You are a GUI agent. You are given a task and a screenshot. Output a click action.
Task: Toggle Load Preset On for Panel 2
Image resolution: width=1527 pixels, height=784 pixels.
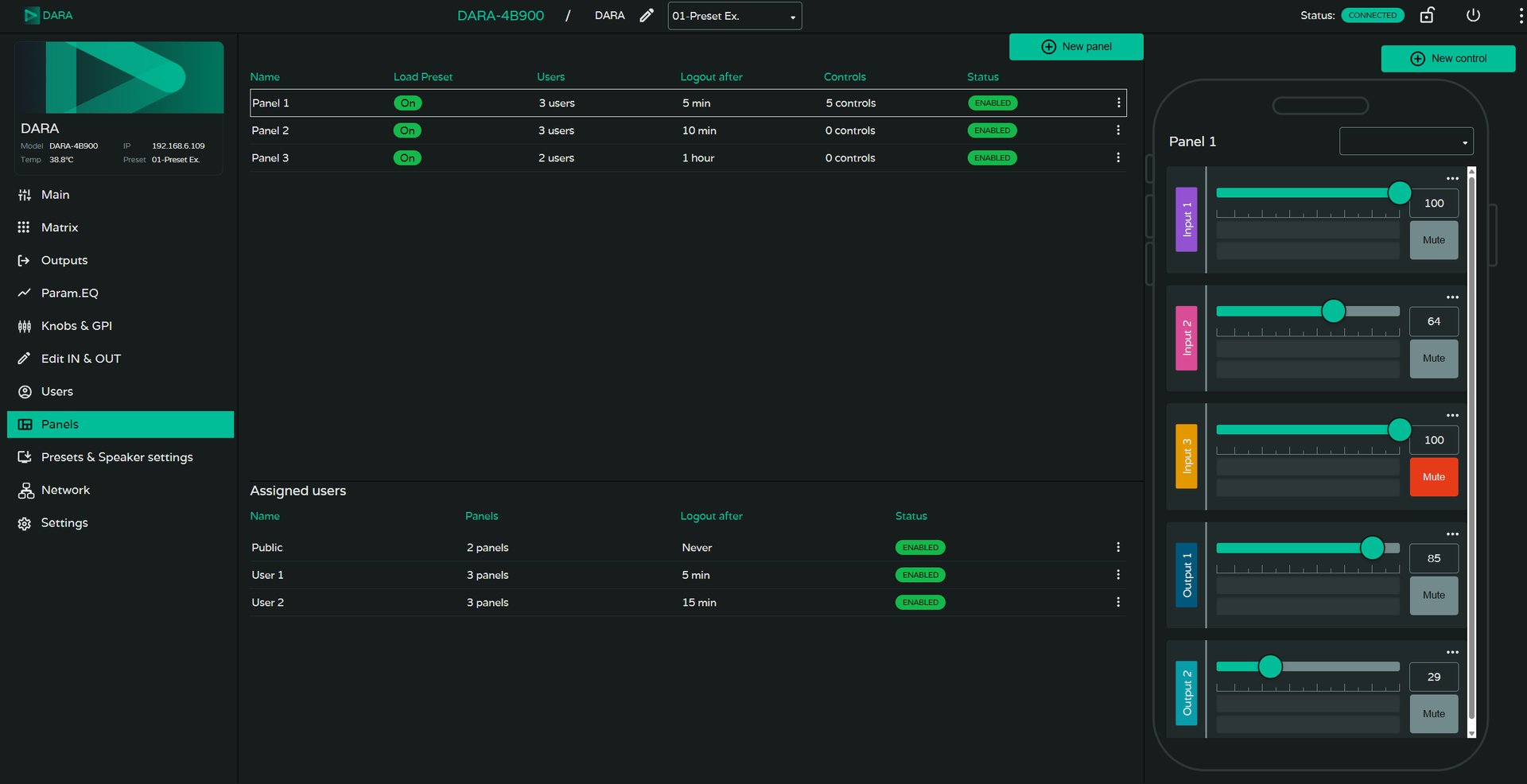click(407, 130)
